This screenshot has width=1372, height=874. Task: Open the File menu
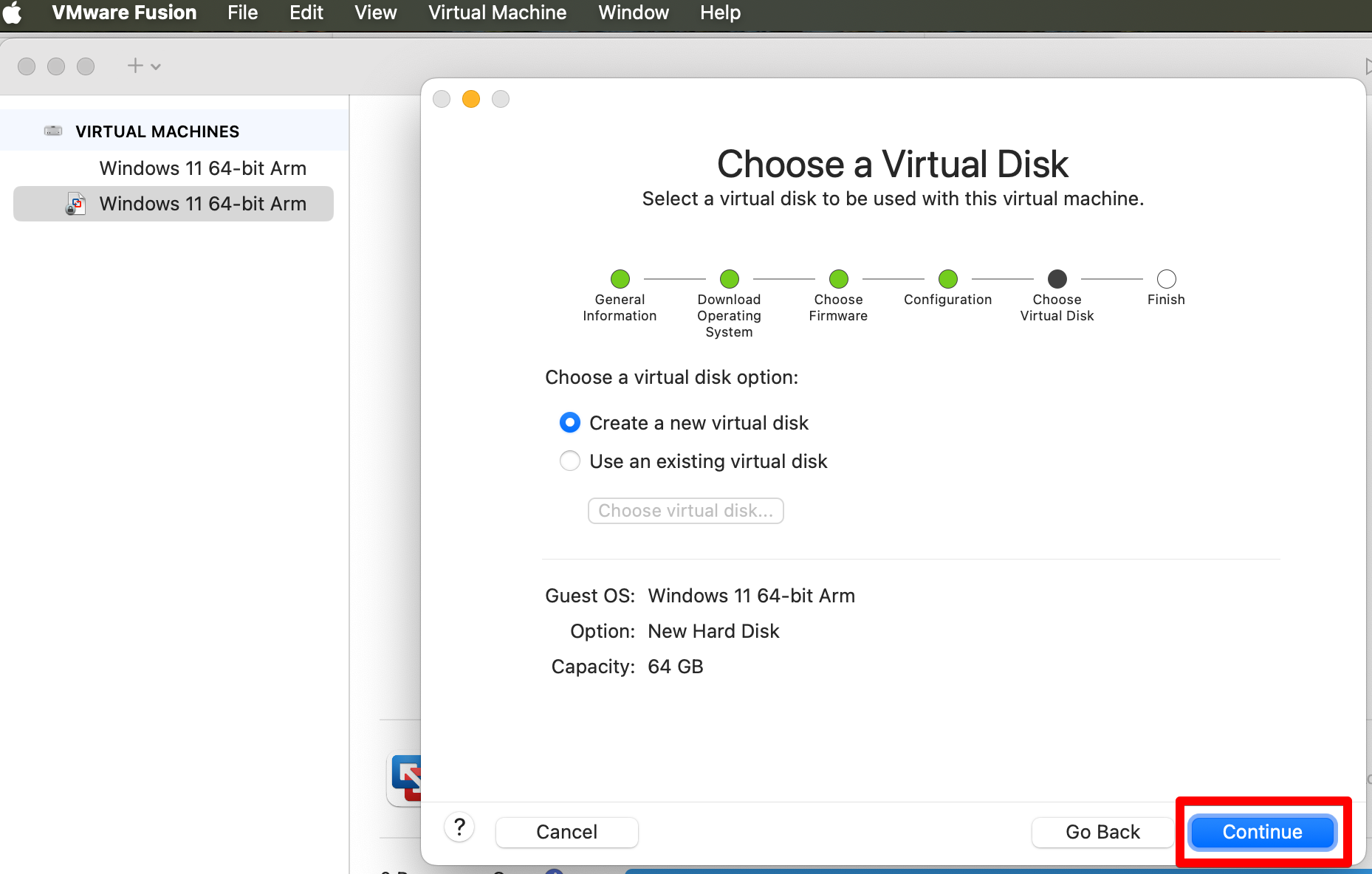click(242, 13)
